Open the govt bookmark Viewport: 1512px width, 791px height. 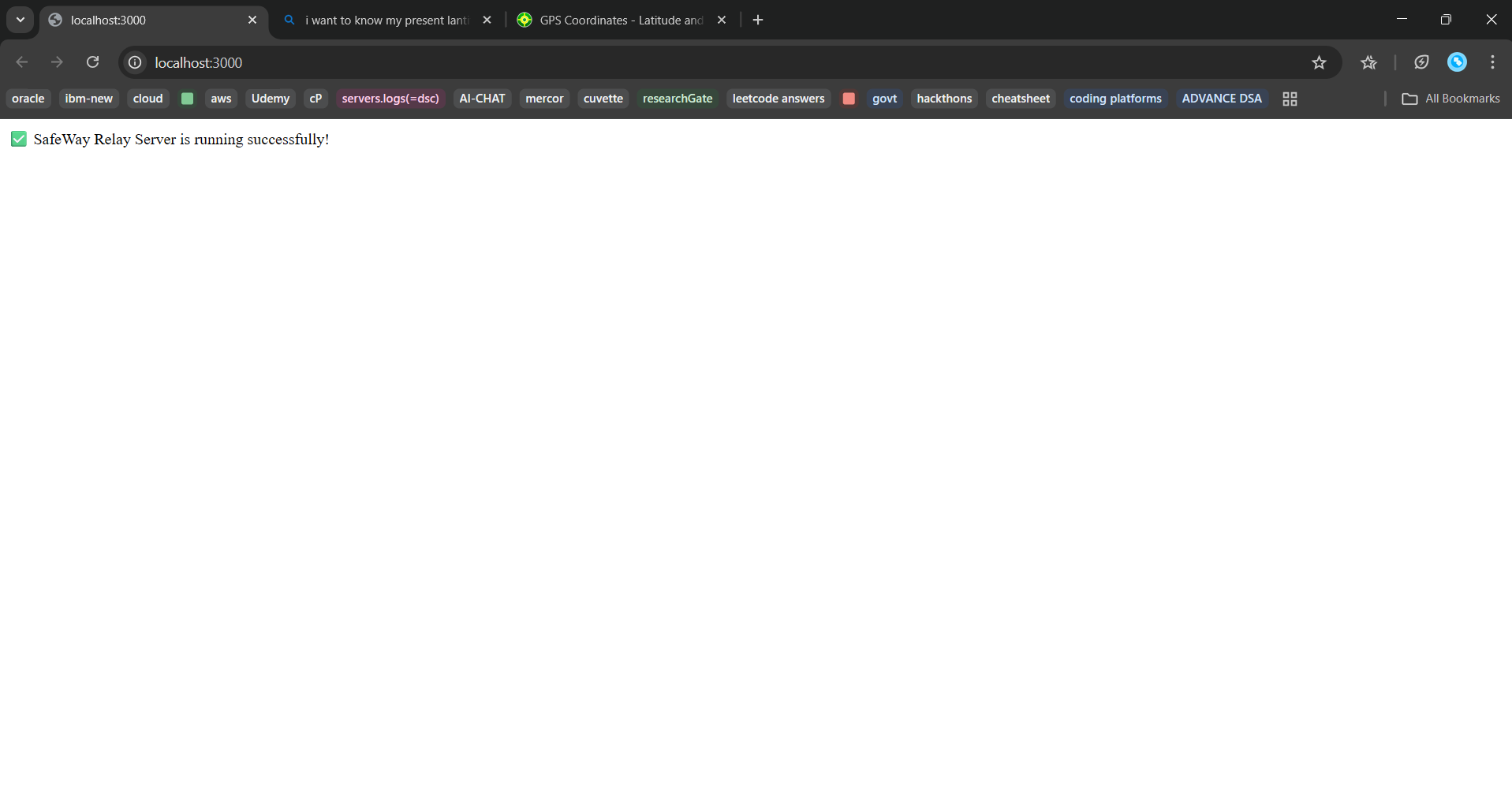pos(884,99)
